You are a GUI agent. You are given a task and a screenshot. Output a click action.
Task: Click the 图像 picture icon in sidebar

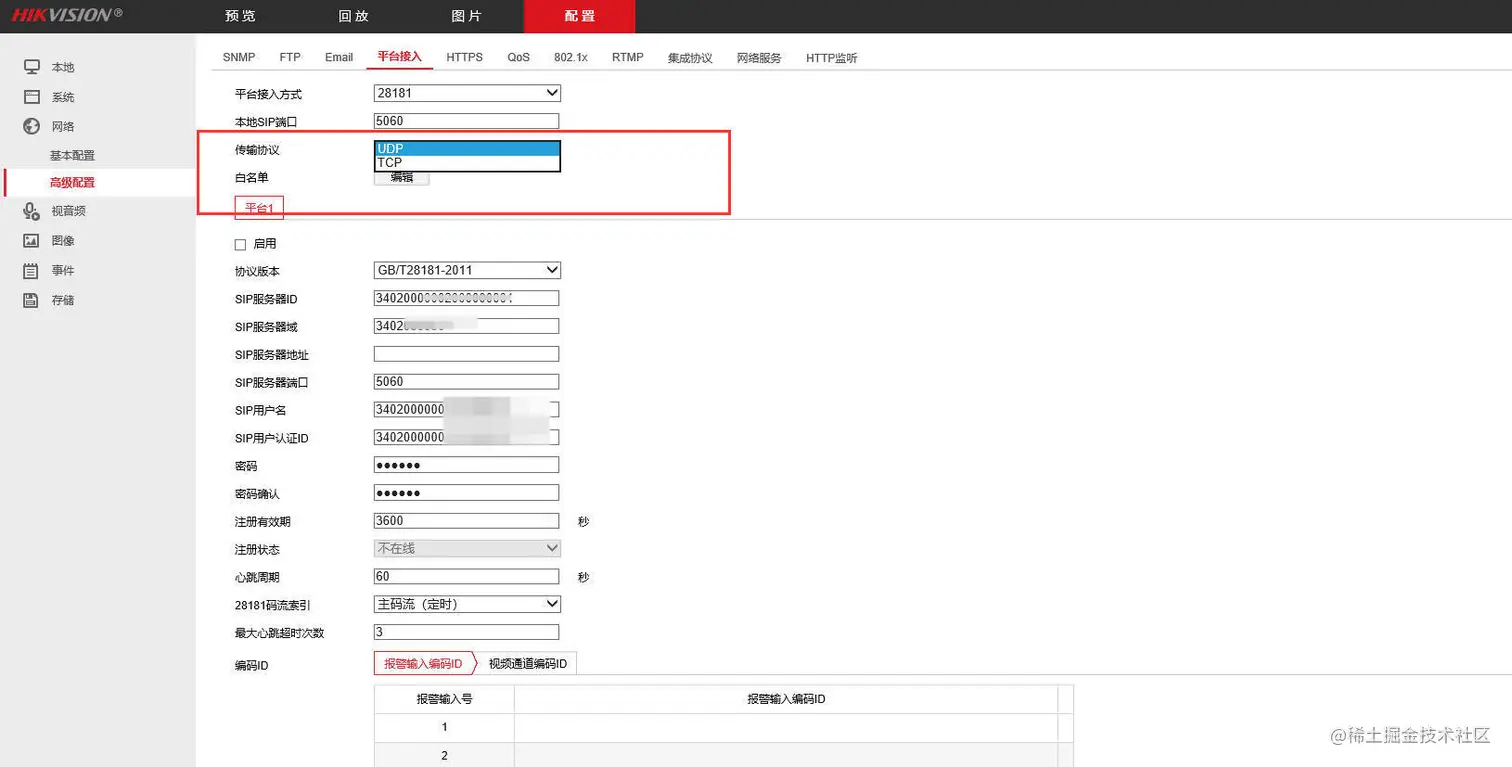tap(32, 241)
